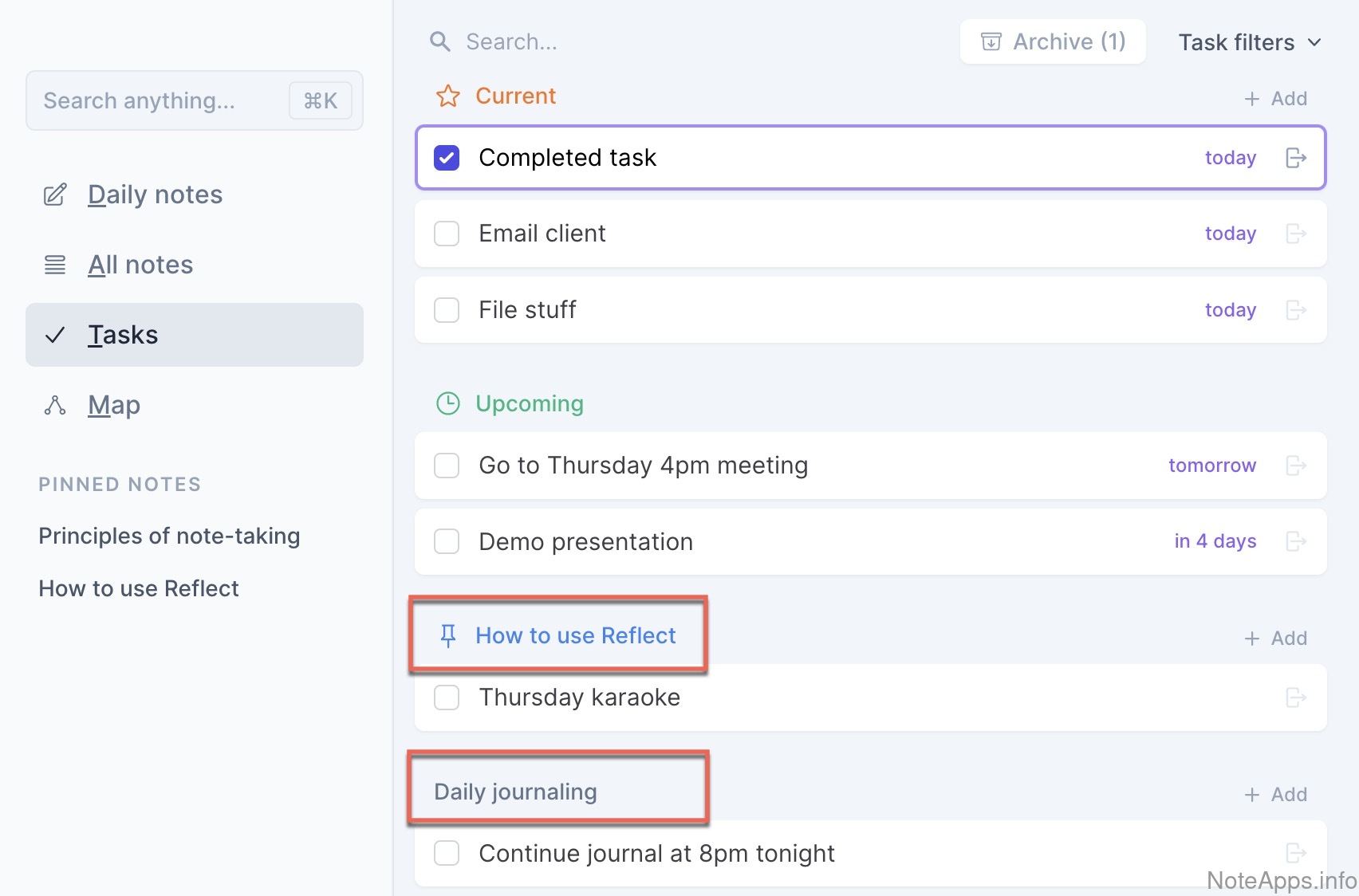The width and height of the screenshot is (1359, 896).
Task: Click the open-note arrow icon on Email client
Action: click(x=1296, y=234)
